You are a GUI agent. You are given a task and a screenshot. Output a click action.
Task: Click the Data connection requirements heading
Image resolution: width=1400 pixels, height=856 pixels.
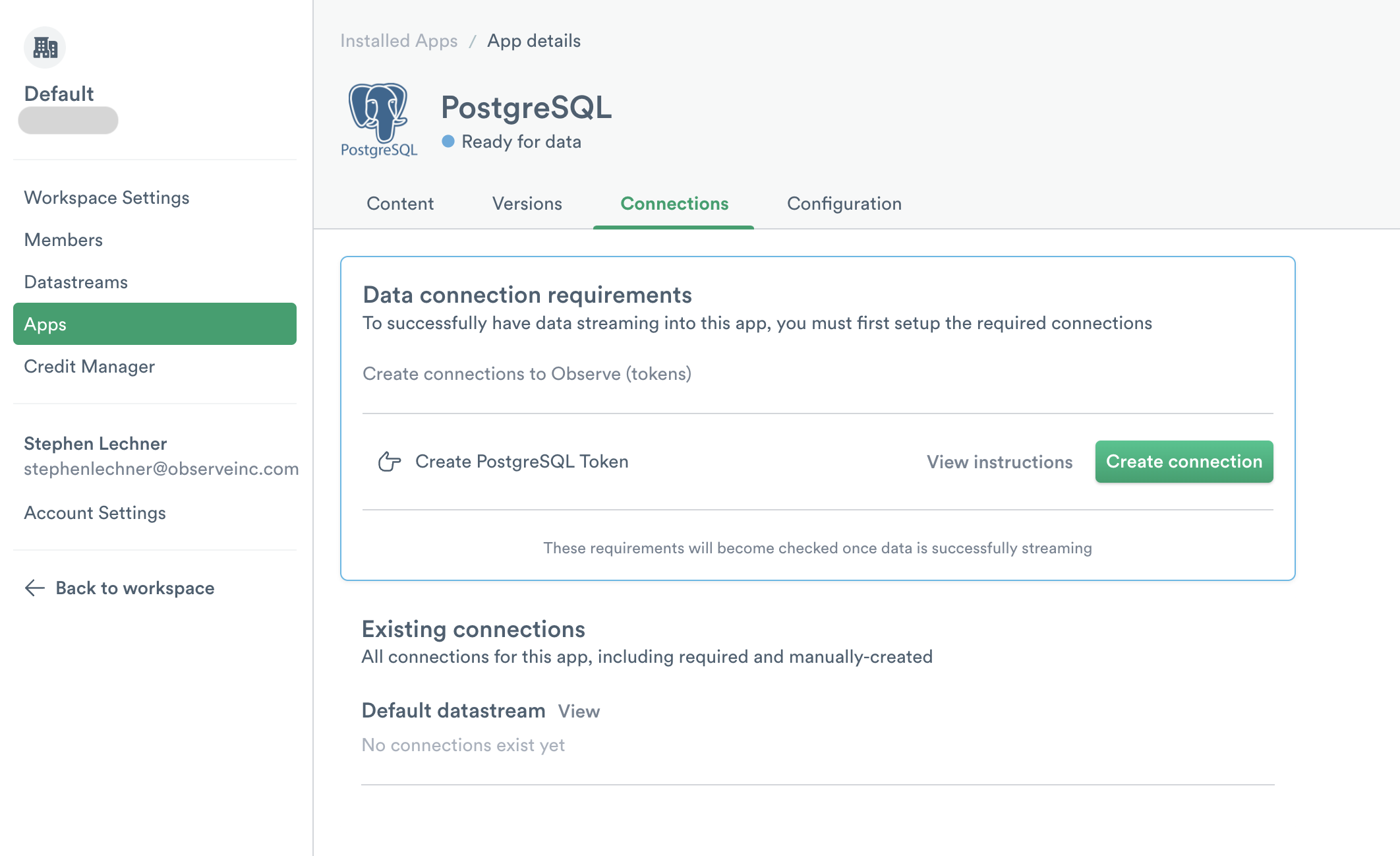tap(527, 295)
